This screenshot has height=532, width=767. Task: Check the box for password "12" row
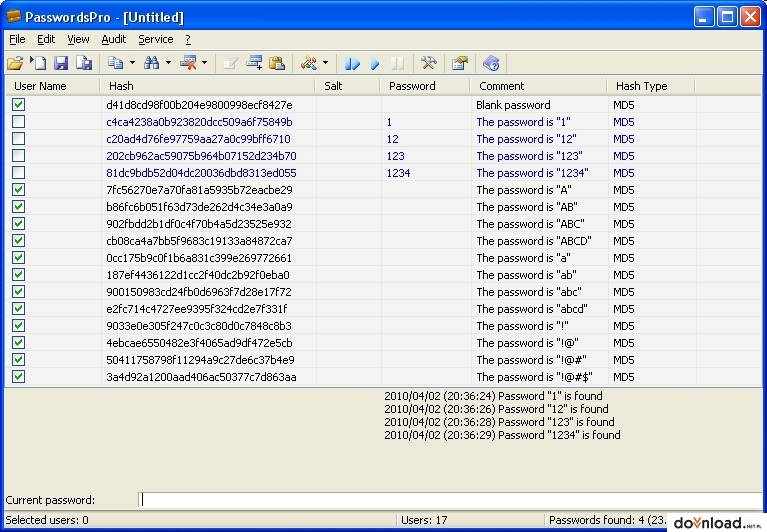pyautogui.click(x=19, y=138)
